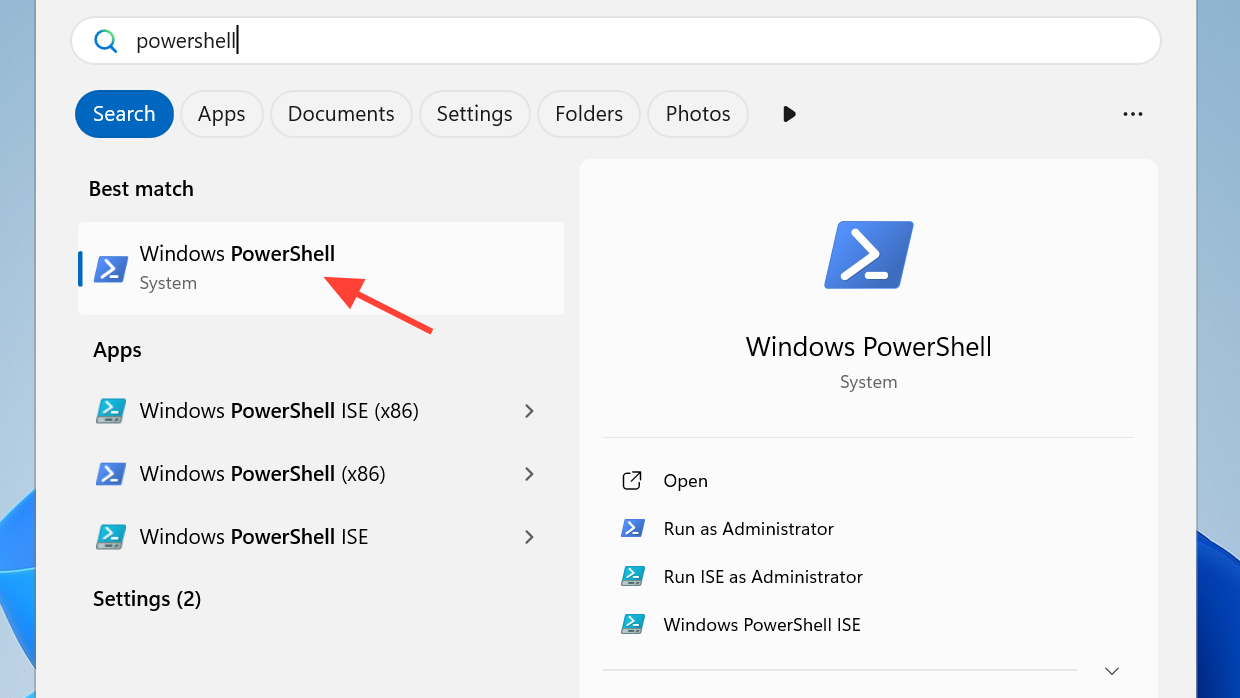The height and width of the screenshot is (698, 1240).
Task: Click the Open external-link icon
Action: (x=632, y=481)
